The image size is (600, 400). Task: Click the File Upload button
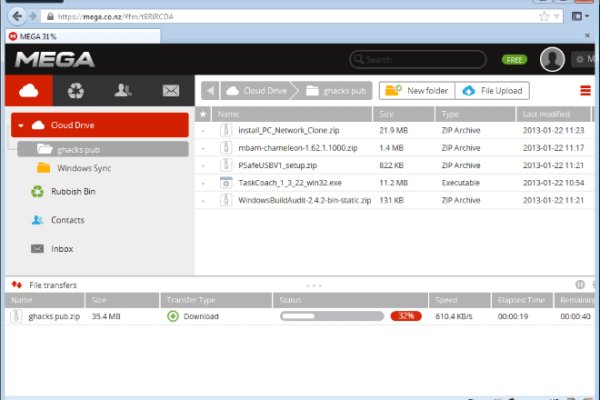pos(495,91)
